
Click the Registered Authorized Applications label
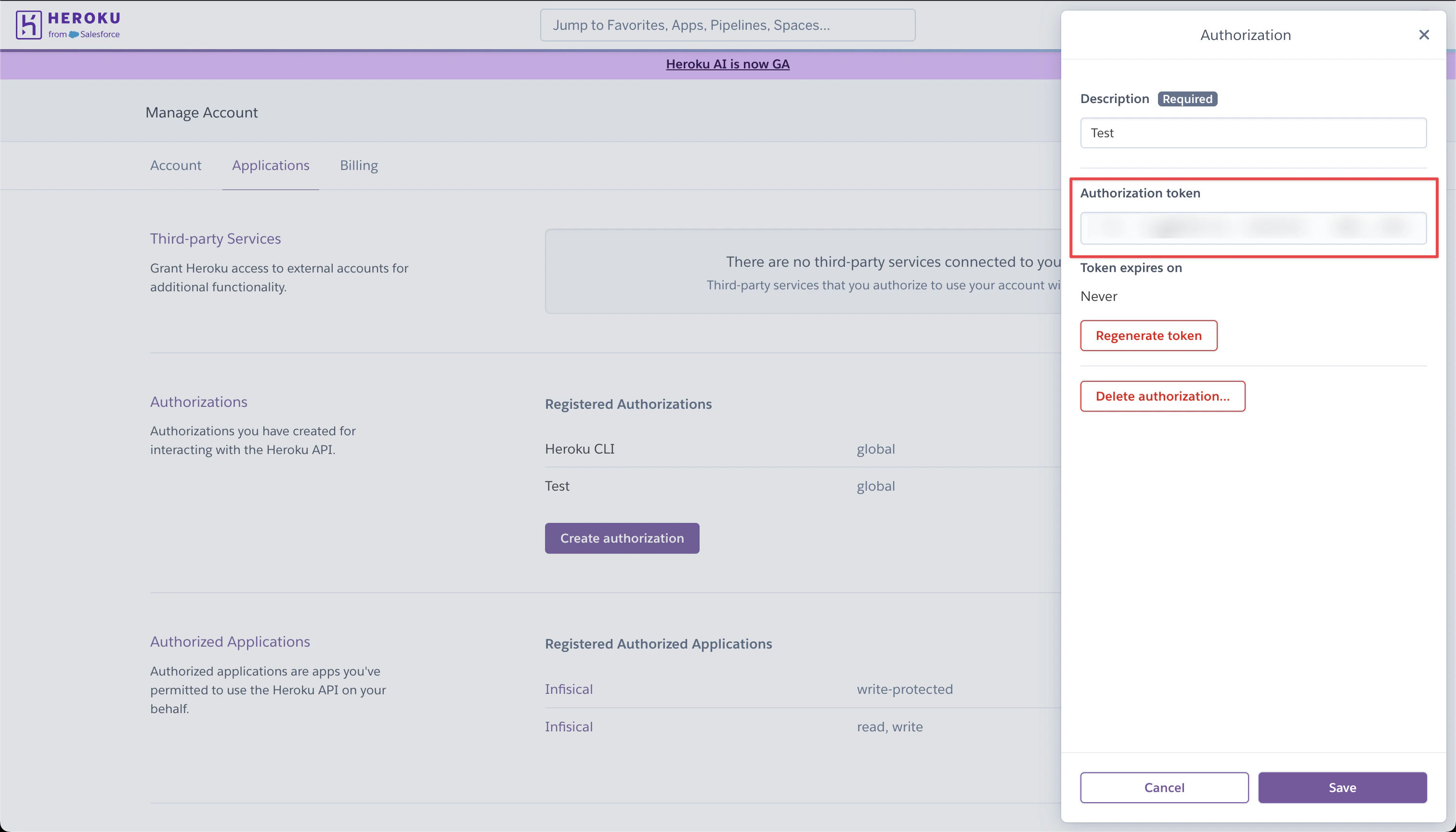click(x=658, y=644)
